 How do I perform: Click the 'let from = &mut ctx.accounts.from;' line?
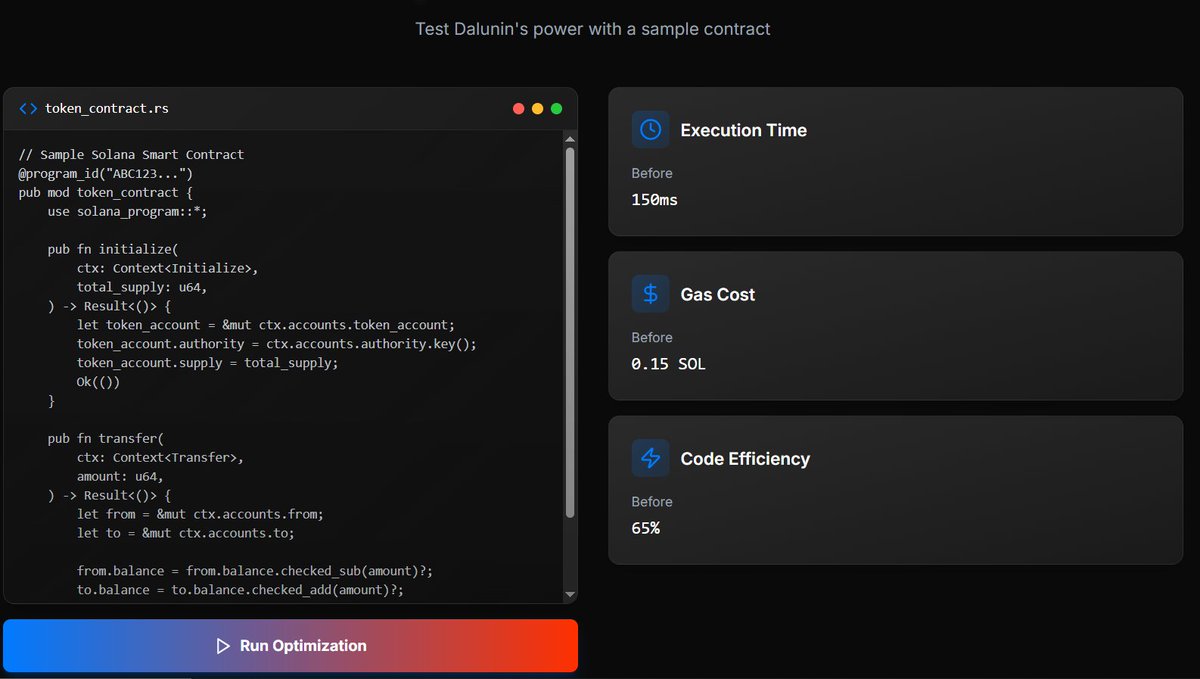point(200,514)
